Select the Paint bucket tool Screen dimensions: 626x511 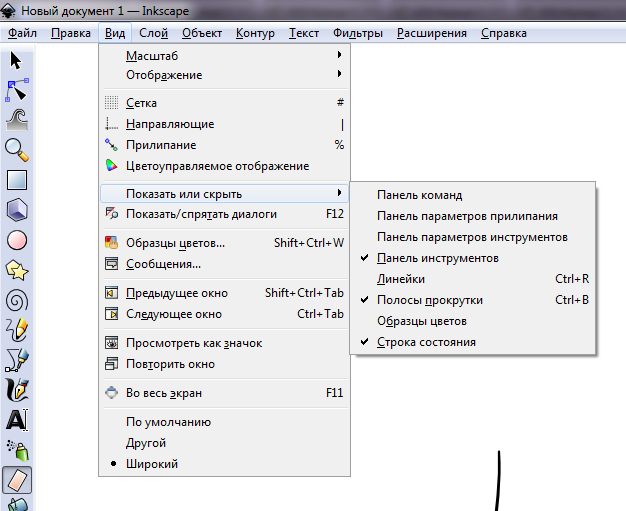(x=17, y=504)
